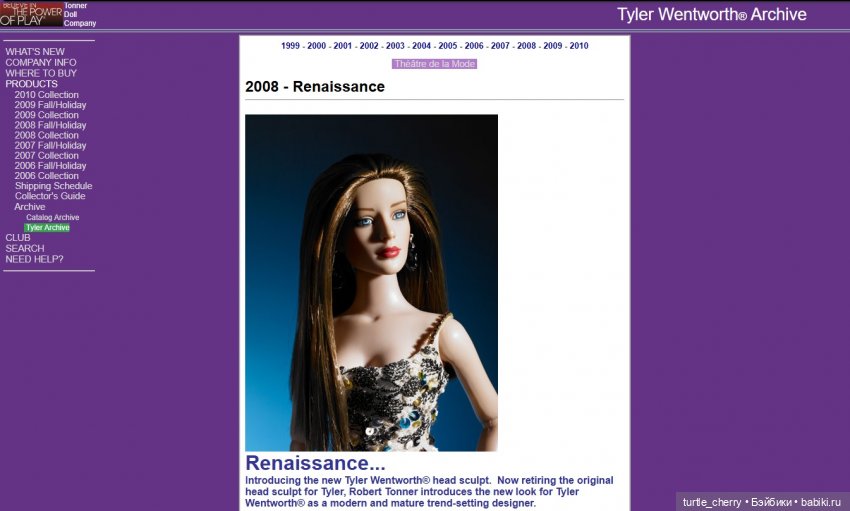Jump to the 1999 archive year

(290, 46)
